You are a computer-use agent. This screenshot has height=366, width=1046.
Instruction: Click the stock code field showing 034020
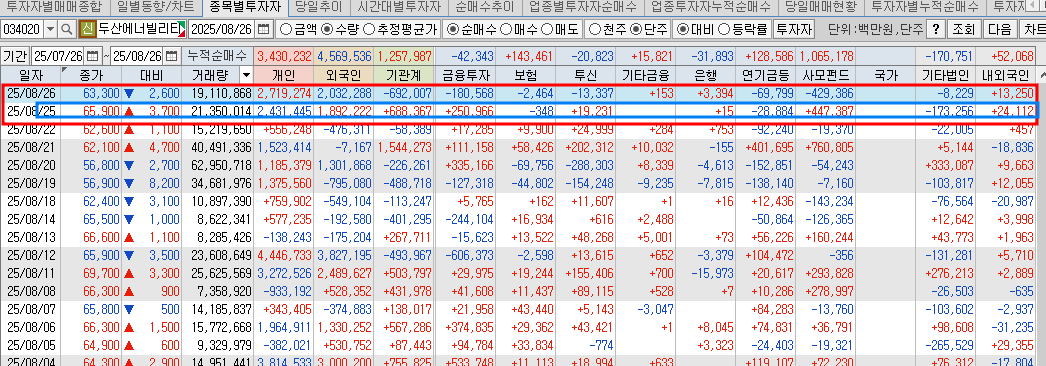tap(22, 29)
